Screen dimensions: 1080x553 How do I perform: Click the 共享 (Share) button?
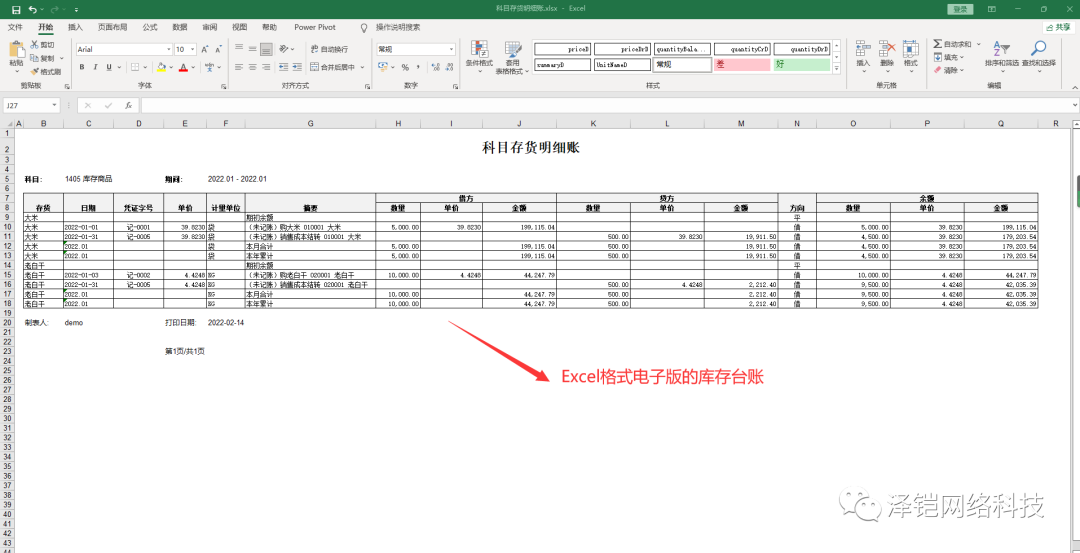pos(1056,27)
